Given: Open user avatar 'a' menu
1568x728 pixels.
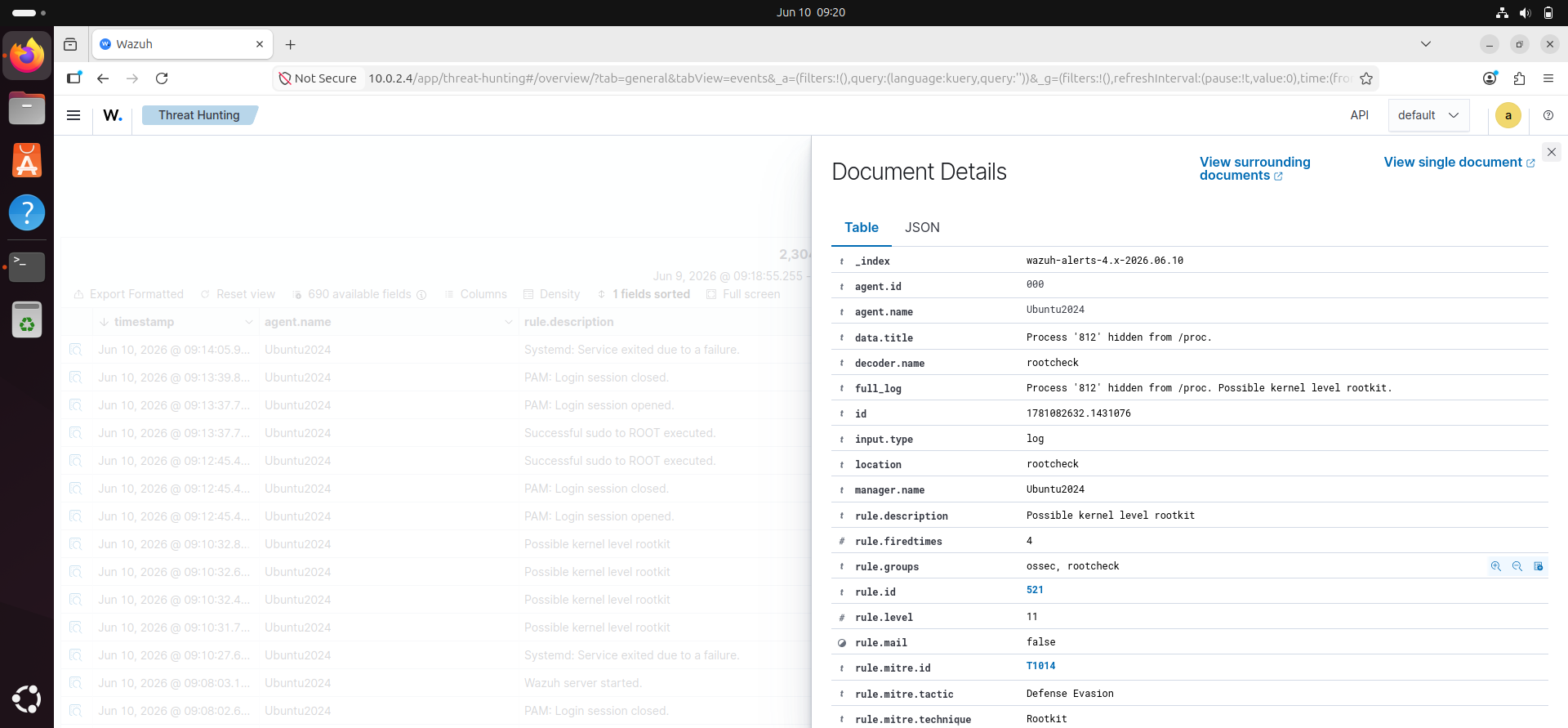Looking at the screenshot, I should click(x=1508, y=115).
